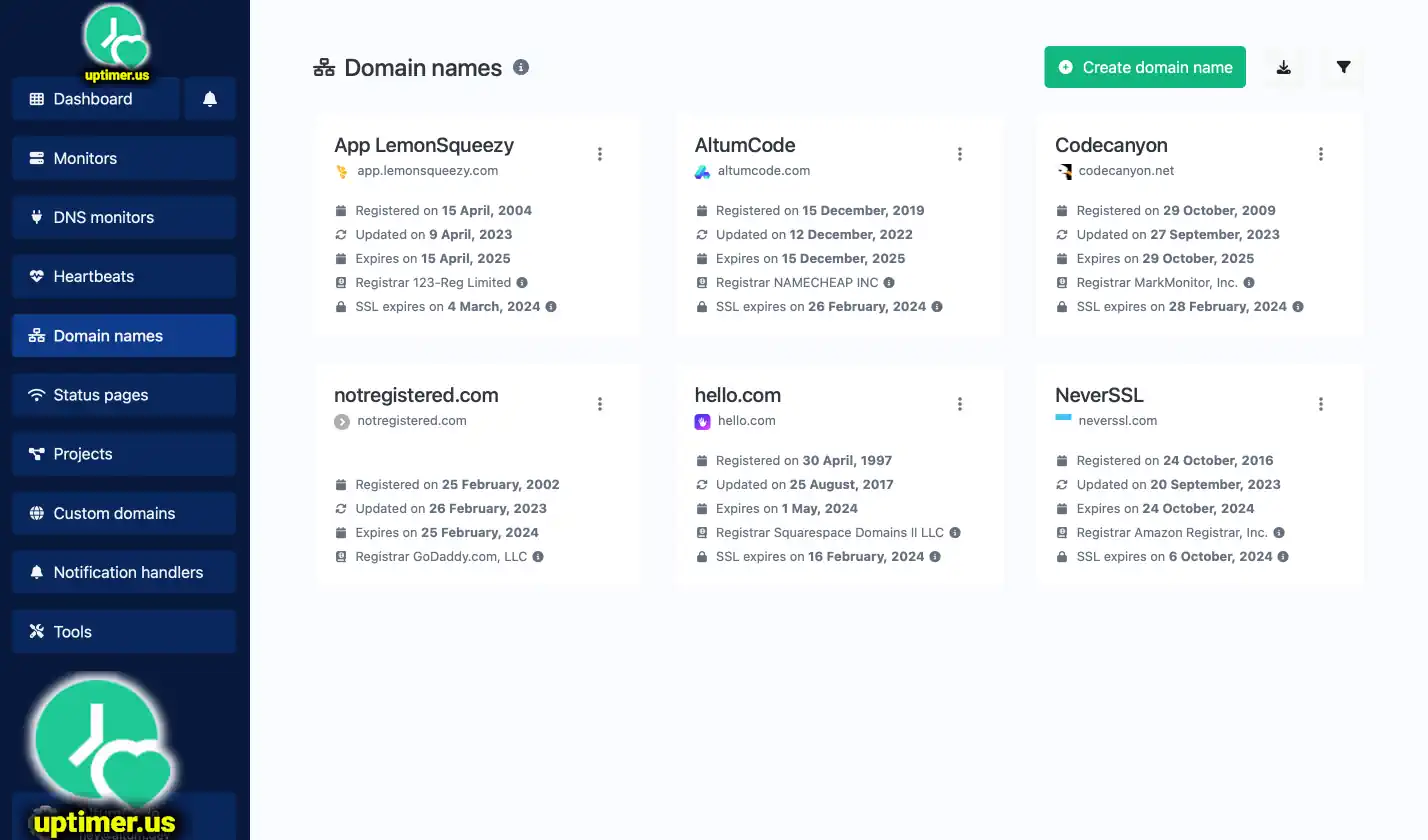Open NeverSSL card three-dot menu

point(1321,404)
